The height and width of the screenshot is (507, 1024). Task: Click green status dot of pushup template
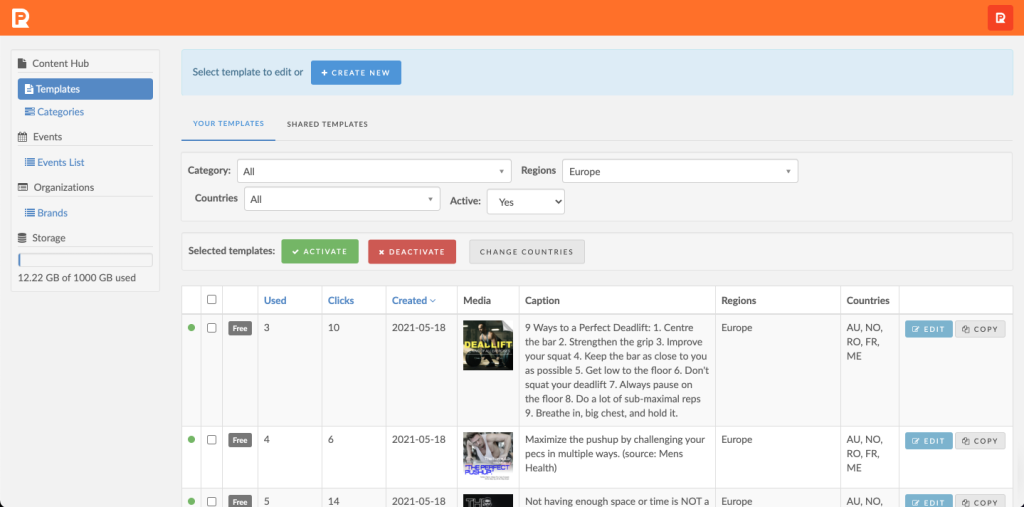coord(191,440)
